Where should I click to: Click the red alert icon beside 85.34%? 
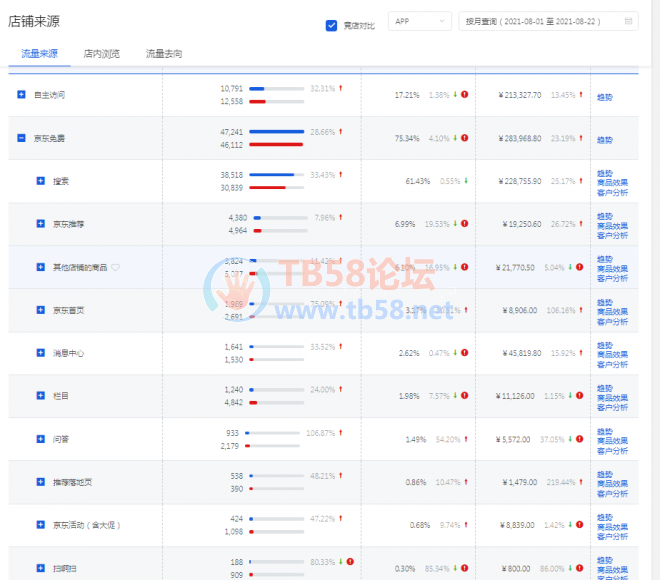tap(465, 568)
